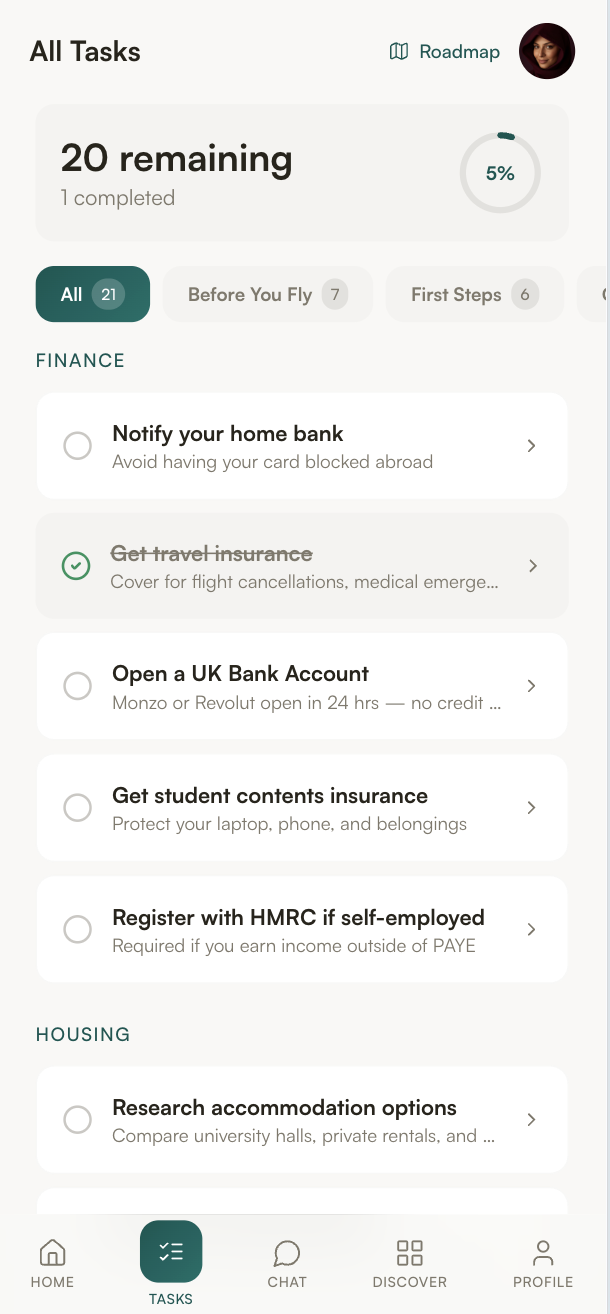
Task: Check off "Open a UK Bank Account"
Action: point(77,686)
